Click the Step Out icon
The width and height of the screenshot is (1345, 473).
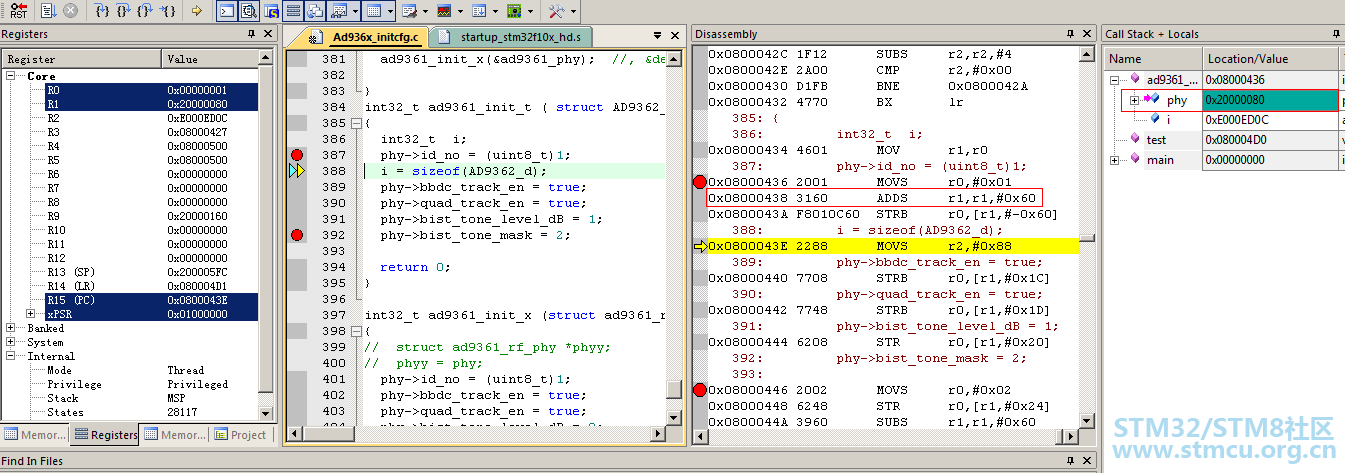(145, 11)
